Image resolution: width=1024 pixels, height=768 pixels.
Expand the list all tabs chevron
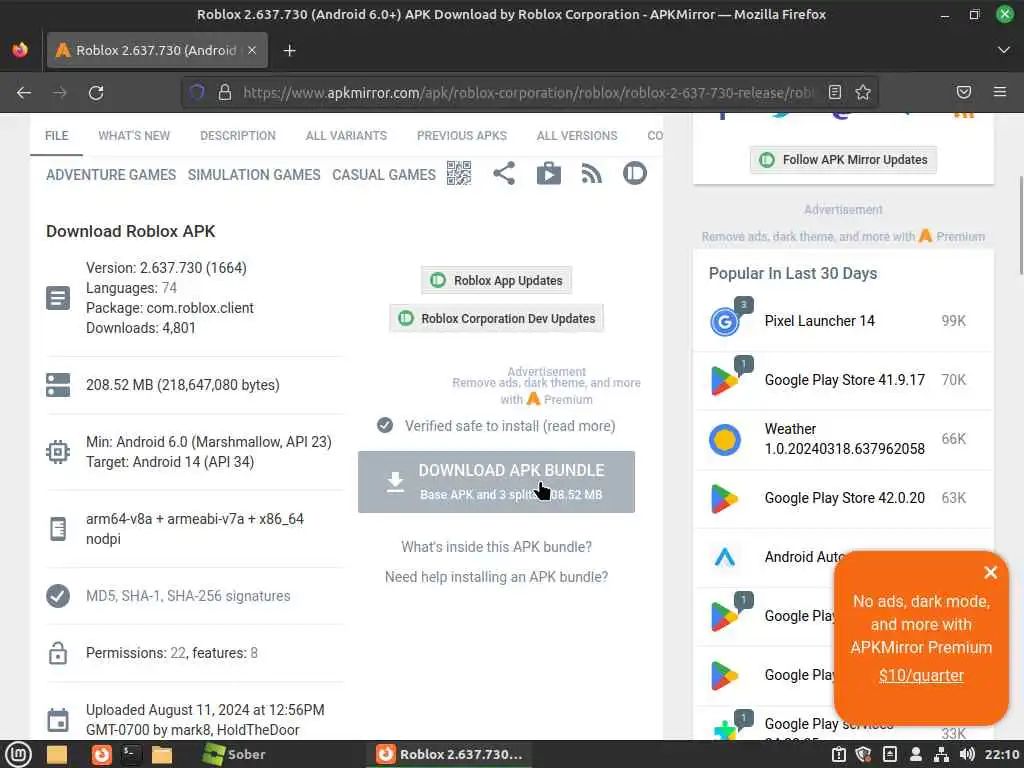(1004, 50)
